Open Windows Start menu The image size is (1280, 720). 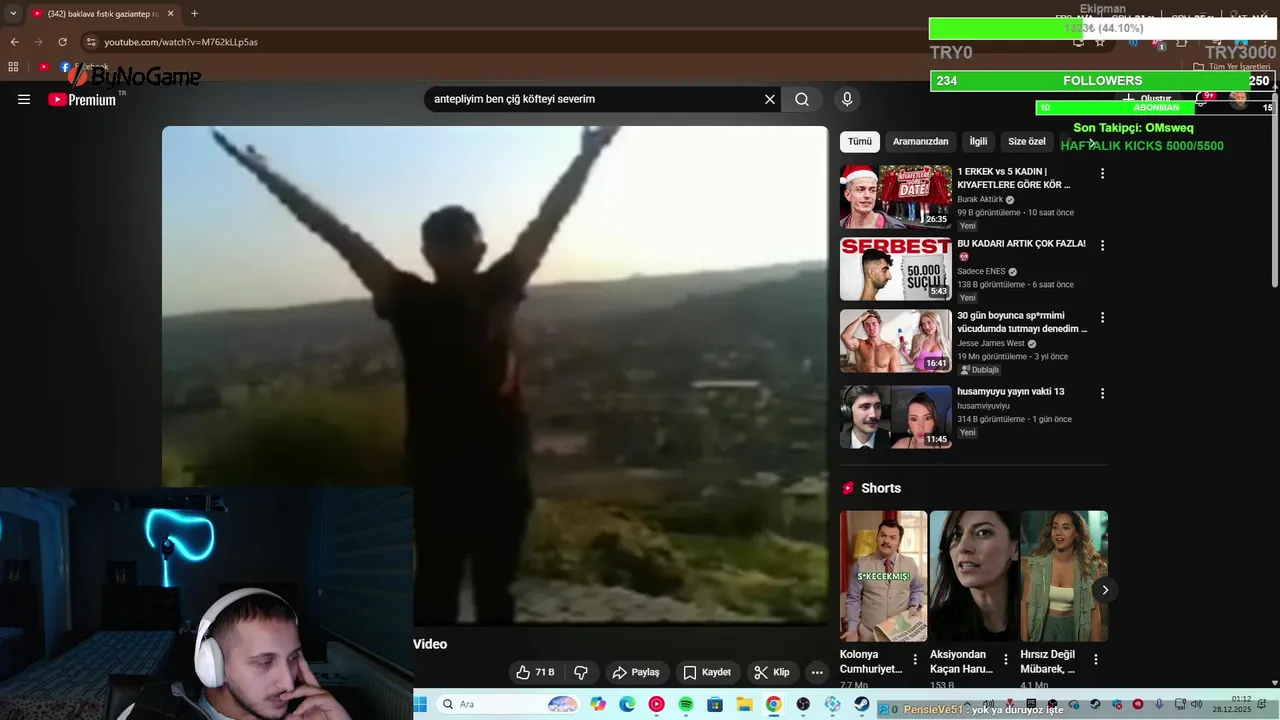pos(420,704)
